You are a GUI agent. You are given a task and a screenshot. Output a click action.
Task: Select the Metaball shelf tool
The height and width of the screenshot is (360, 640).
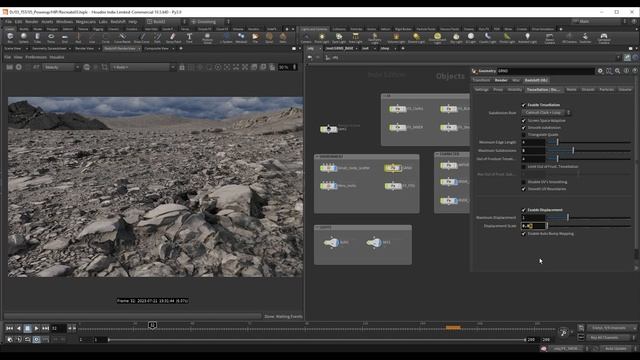pos(241,38)
